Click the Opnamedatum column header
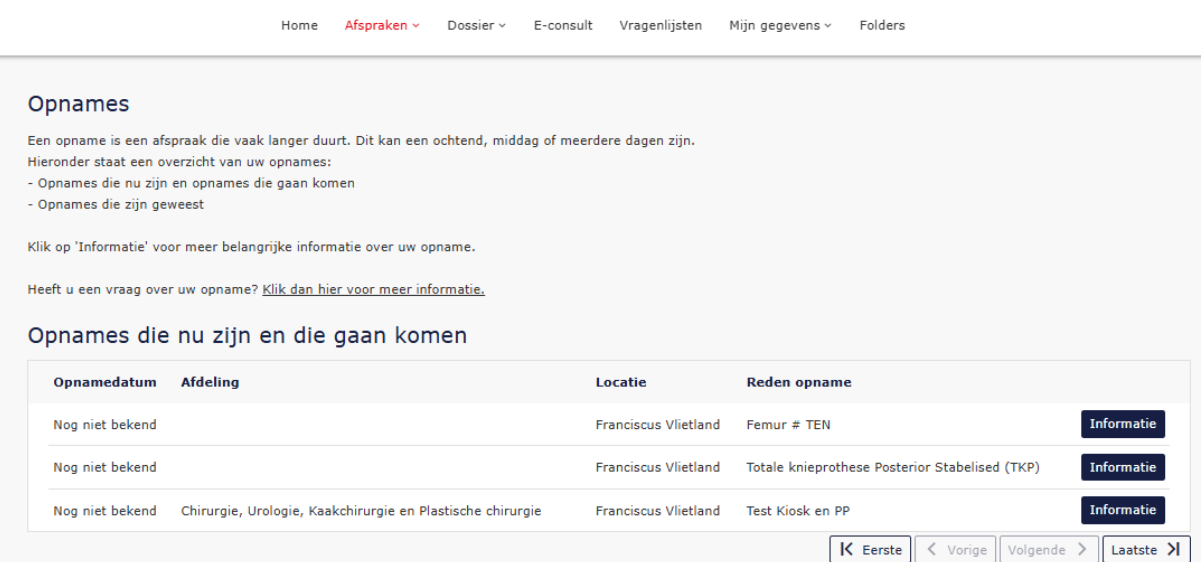Image resolution: width=1201 pixels, height=562 pixels. (x=104, y=382)
